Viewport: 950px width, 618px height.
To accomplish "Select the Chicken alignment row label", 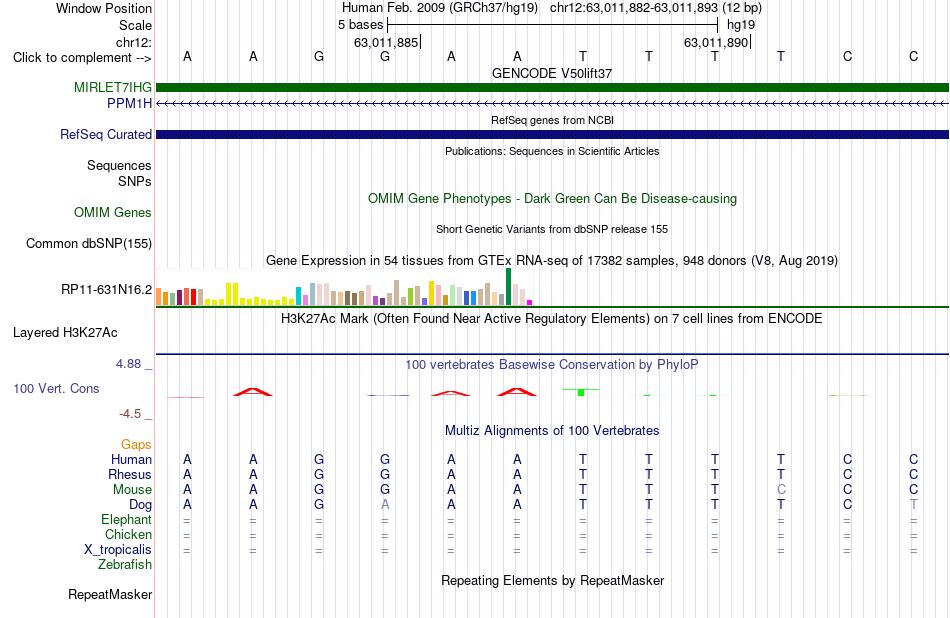I will pyautogui.click(x=128, y=534).
